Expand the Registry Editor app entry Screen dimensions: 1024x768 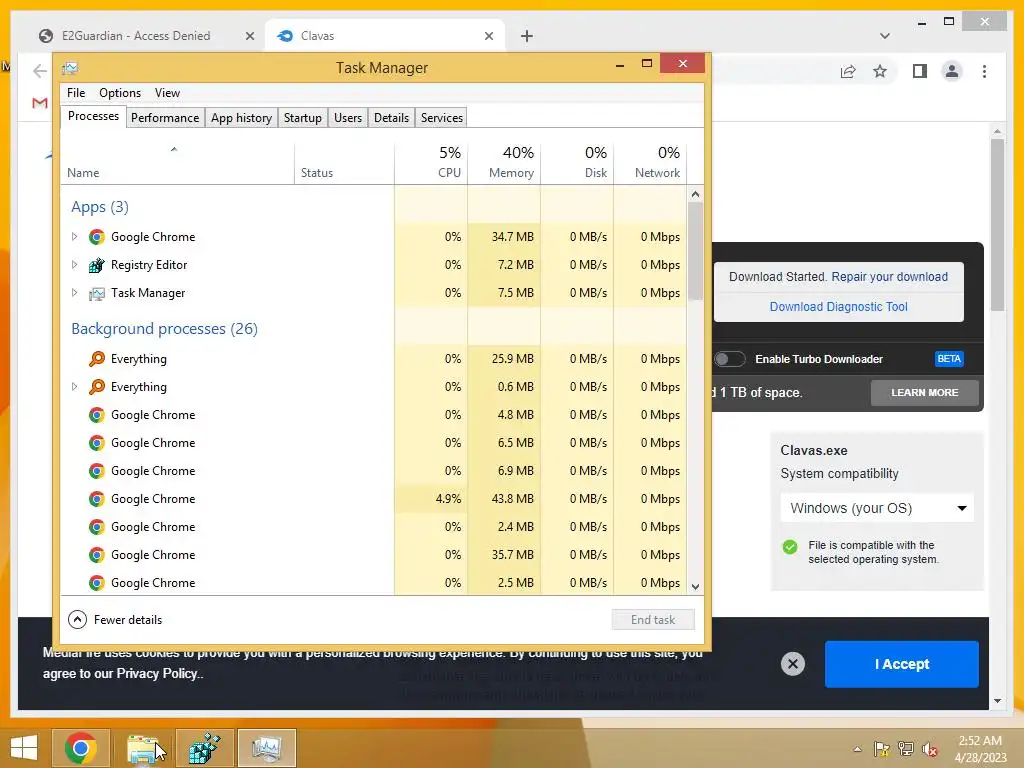(x=74, y=265)
